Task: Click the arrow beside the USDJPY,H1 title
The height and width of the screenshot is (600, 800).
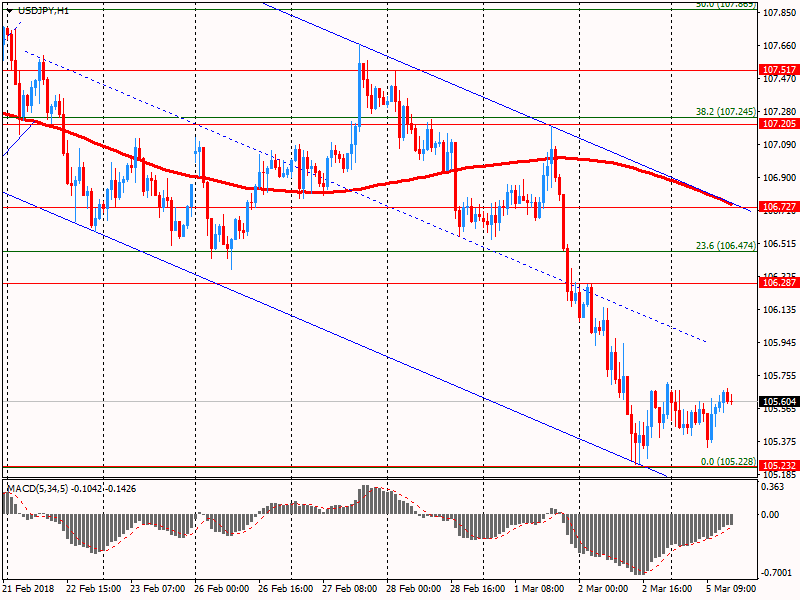Action: tap(9, 10)
